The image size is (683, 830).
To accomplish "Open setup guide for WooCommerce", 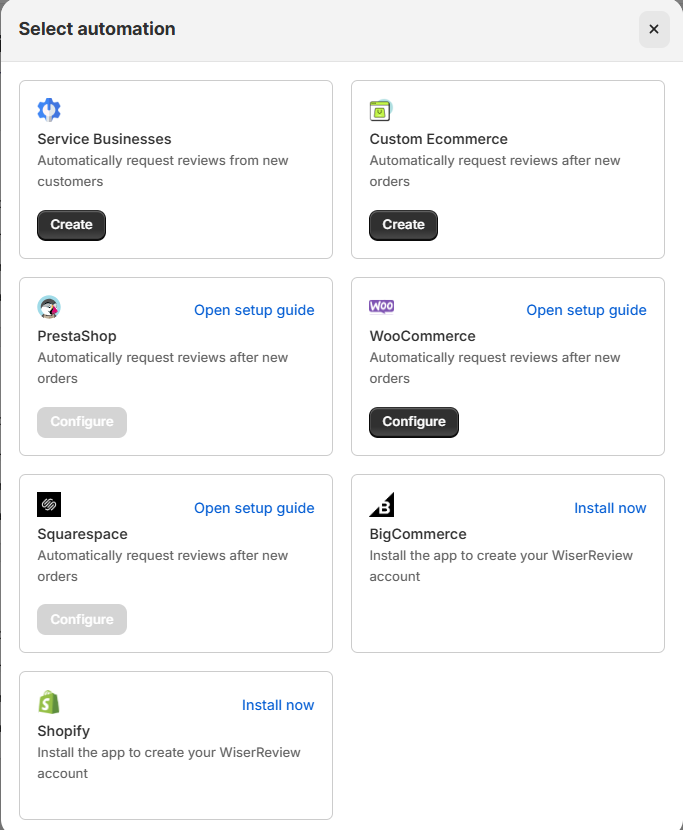I will (x=586, y=310).
